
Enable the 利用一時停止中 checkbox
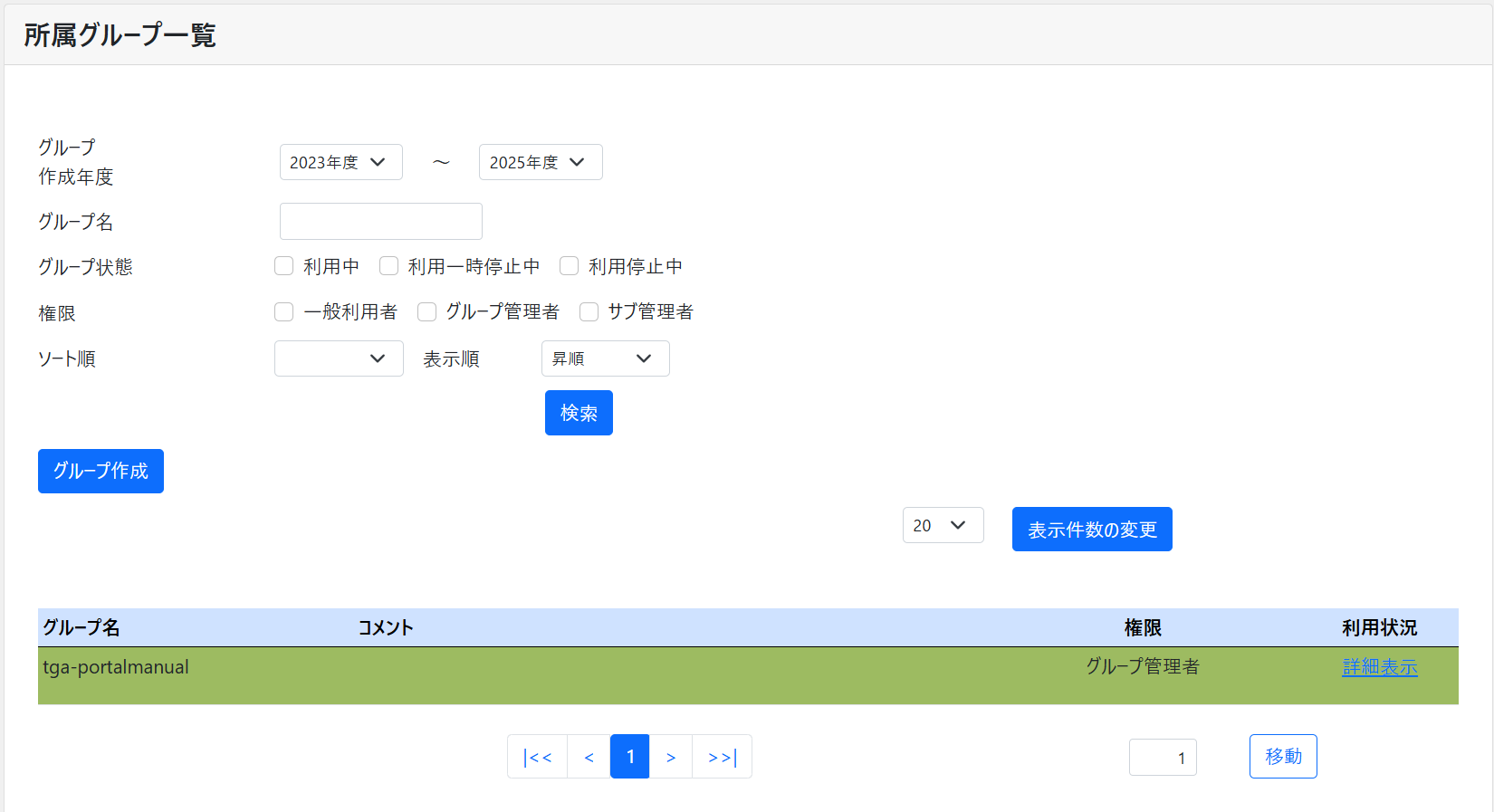389,266
